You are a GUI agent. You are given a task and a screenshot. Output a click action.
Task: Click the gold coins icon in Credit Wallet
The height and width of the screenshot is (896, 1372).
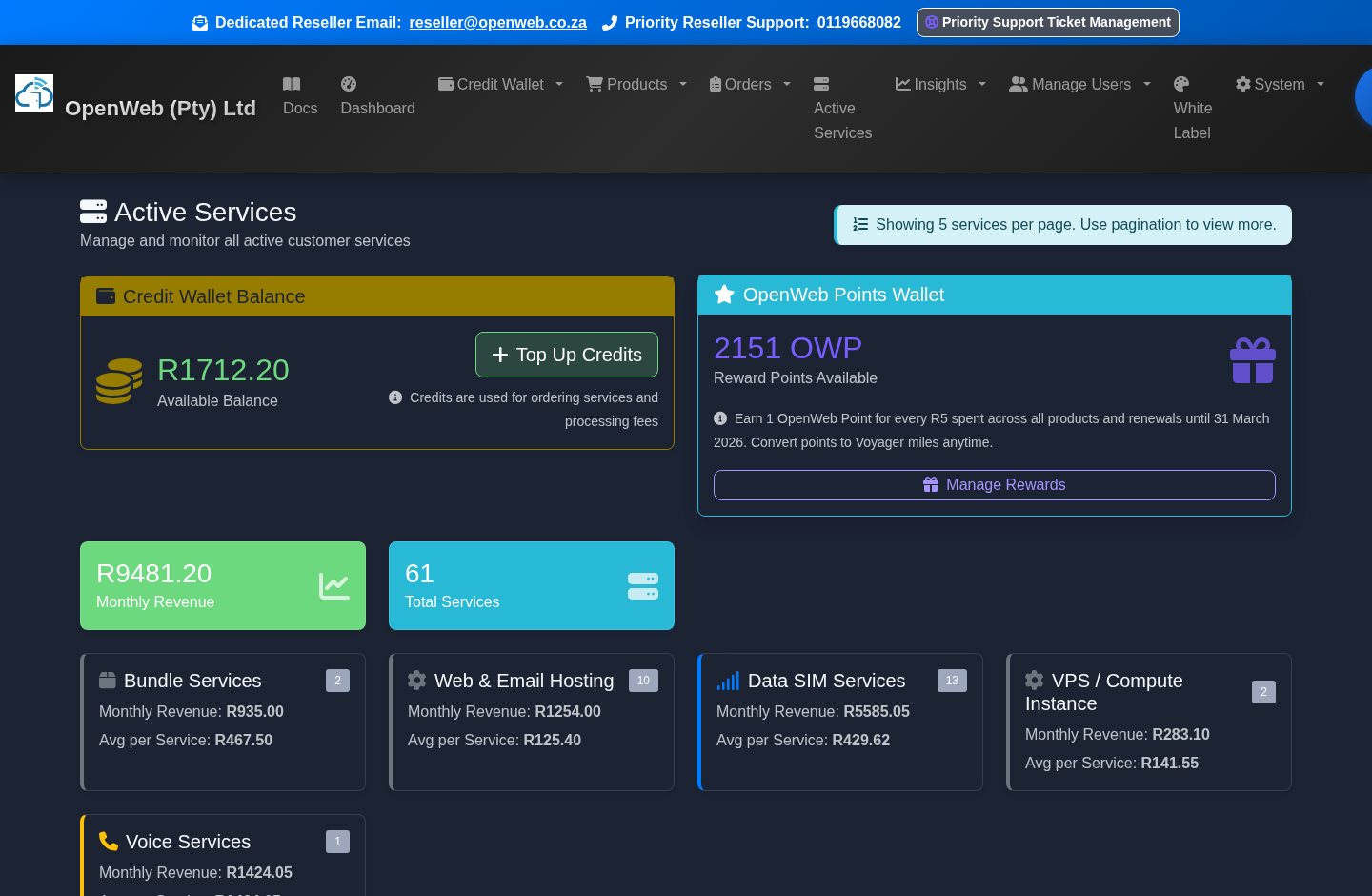point(119,381)
